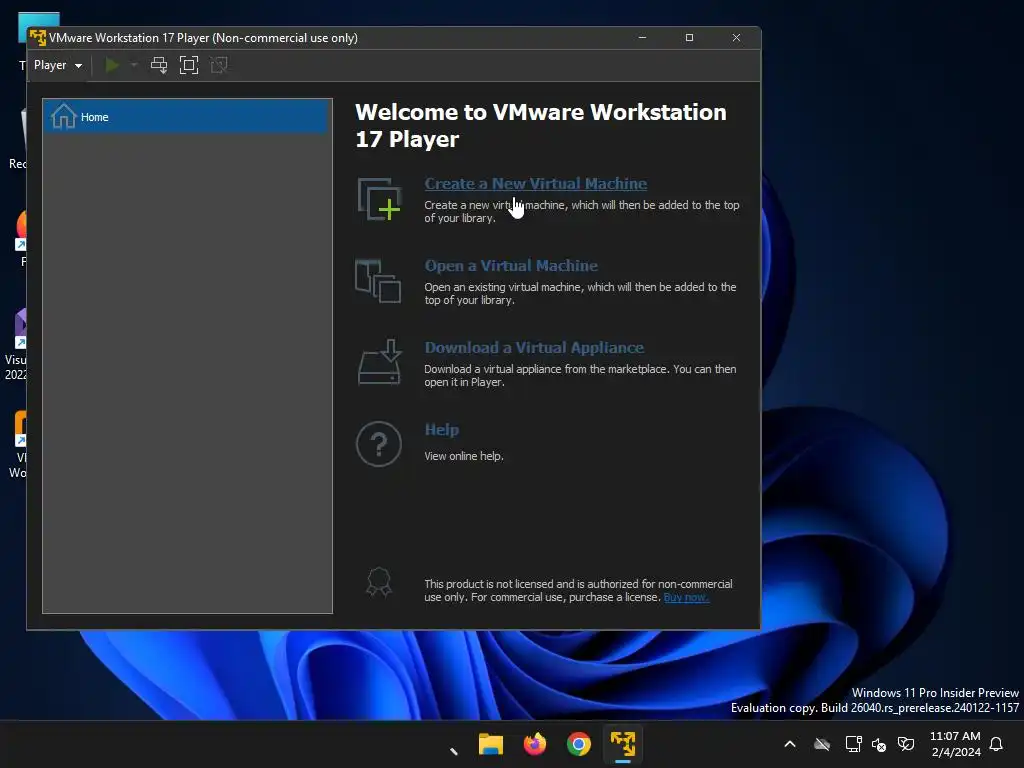Select Home in the library sidebar
The width and height of the screenshot is (1024, 768).
(x=187, y=117)
